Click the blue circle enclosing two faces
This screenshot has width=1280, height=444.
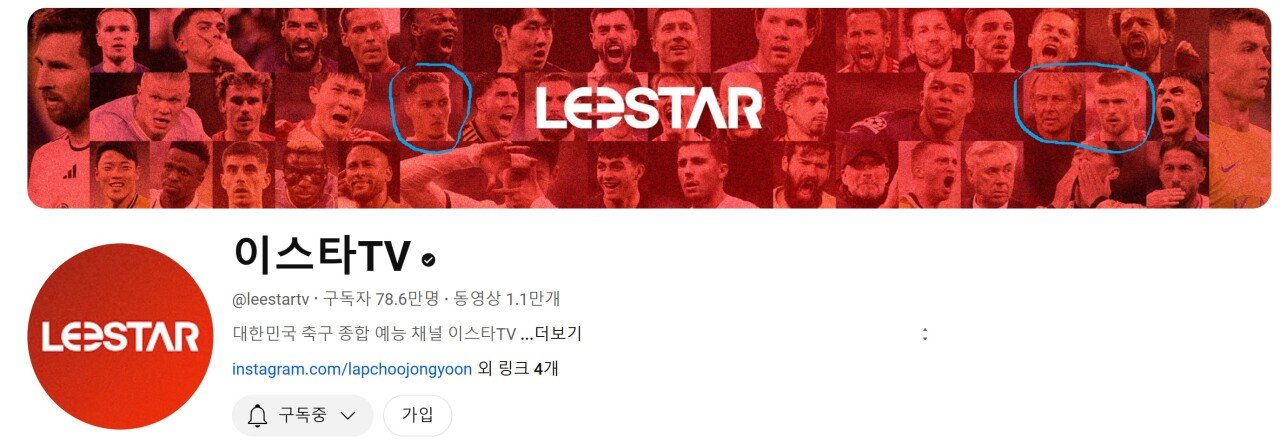coord(1083,109)
